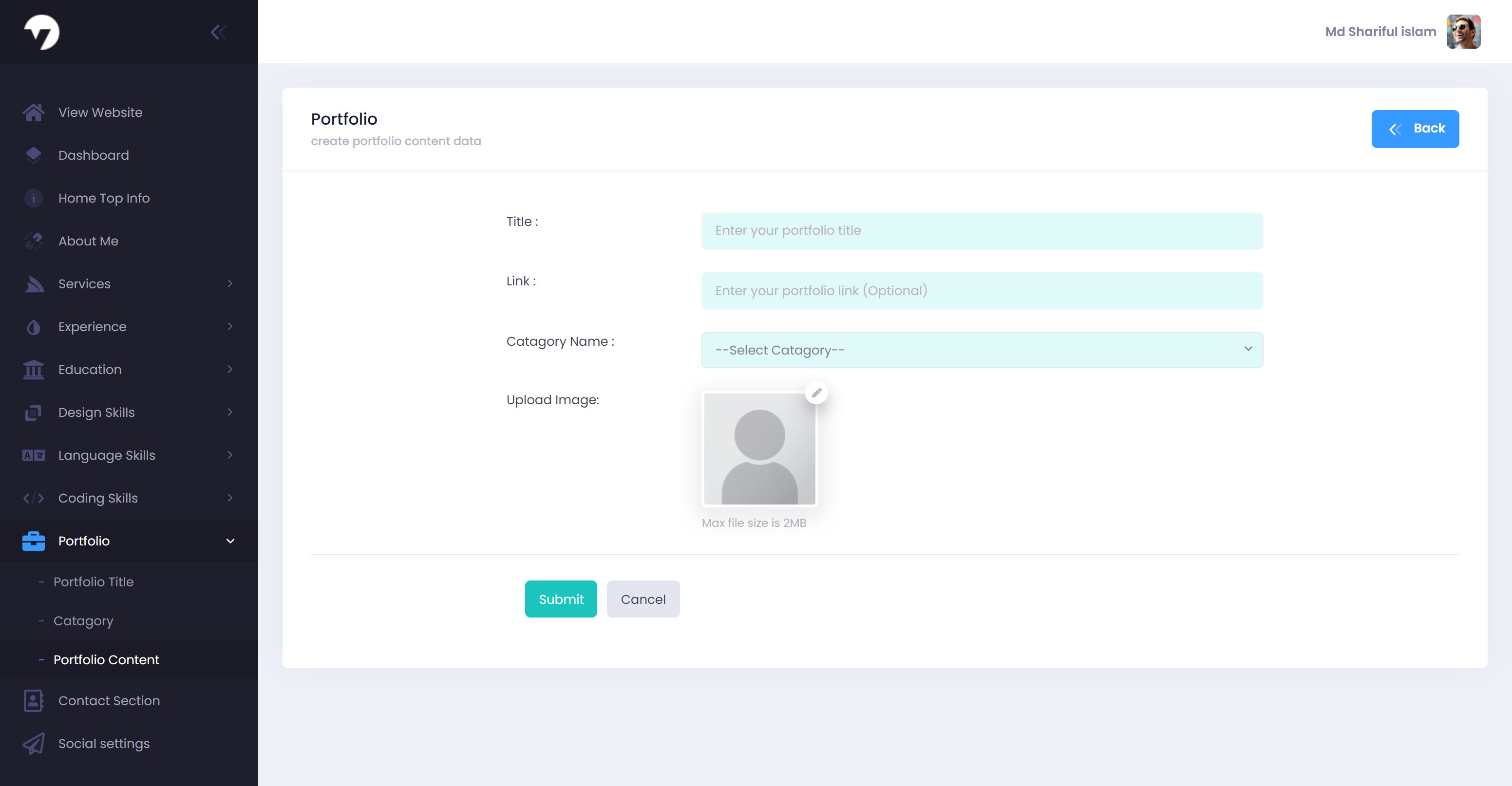This screenshot has height=786, width=1512.
Task: Focus the portfolio title input field
Action: tap(982, 231)
